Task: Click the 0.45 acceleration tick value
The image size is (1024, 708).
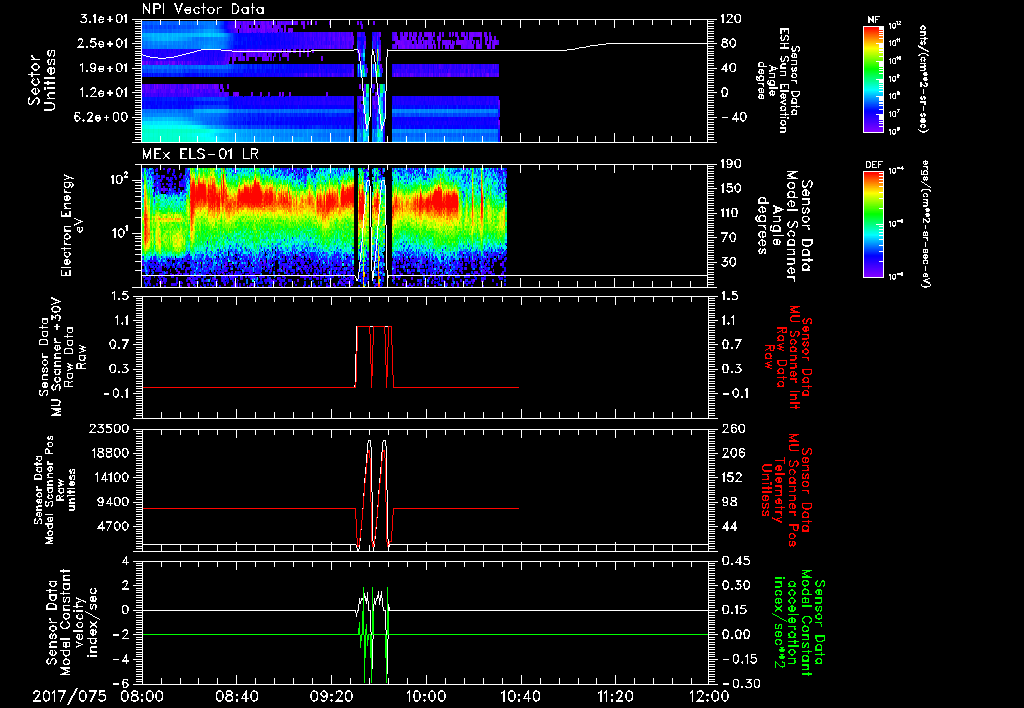Action: coord(735,561)
